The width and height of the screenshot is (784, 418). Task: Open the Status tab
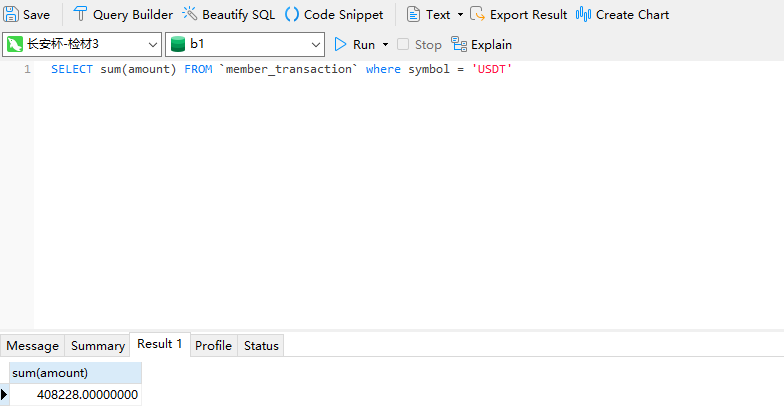(x=261, y=345)
